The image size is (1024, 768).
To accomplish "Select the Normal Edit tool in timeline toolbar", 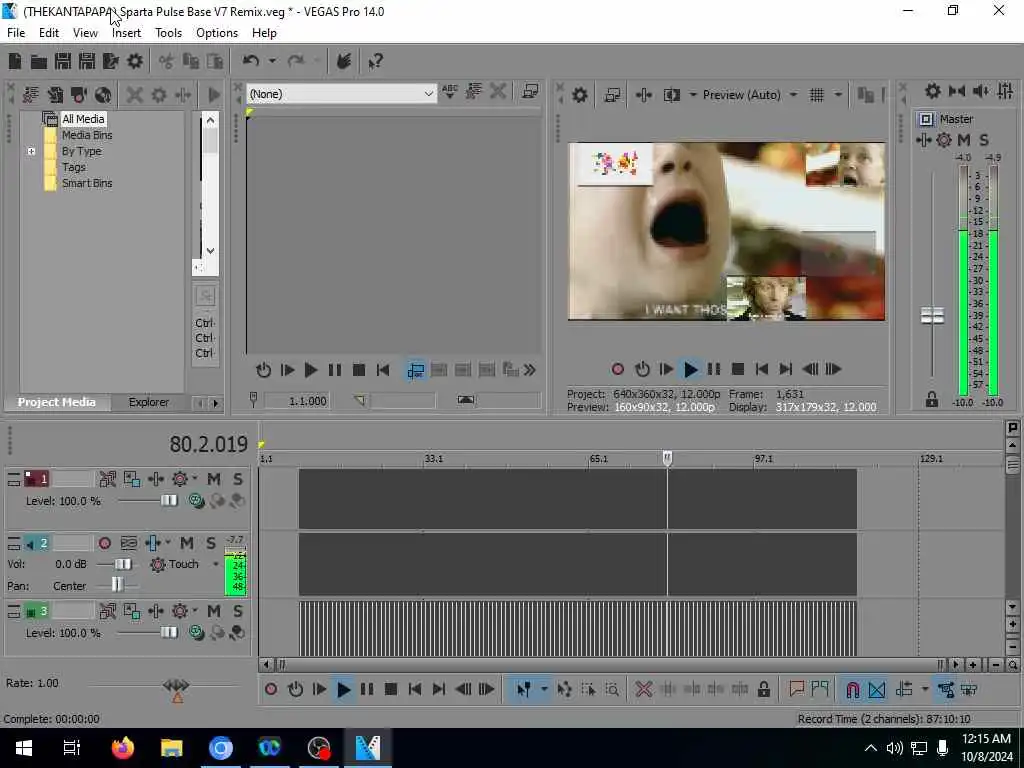I will click(x=524, y=690).
